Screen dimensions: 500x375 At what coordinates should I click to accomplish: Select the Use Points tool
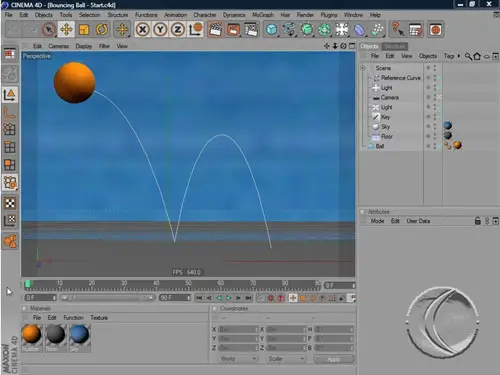pos(10,129)
